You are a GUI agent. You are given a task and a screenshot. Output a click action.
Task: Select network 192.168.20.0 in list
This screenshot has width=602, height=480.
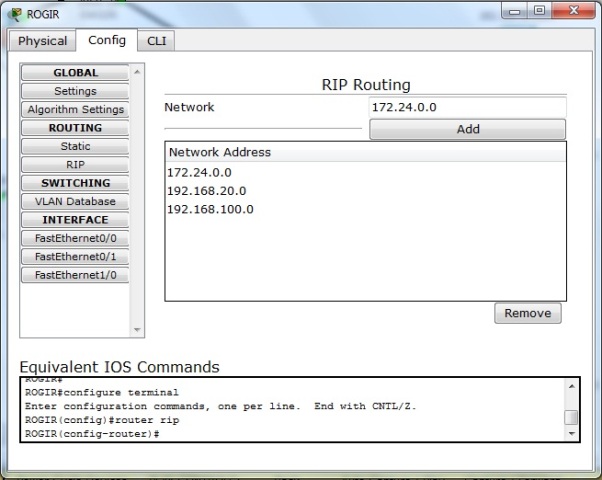click(x=207, y=191)
